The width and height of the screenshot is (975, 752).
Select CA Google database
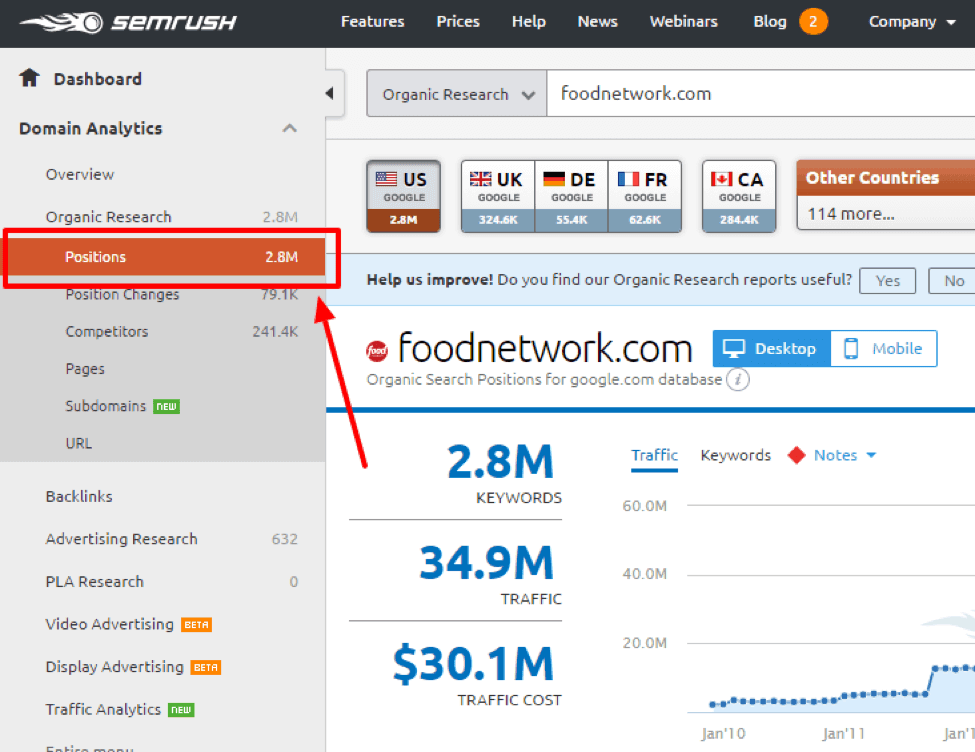tap(739, 197)
